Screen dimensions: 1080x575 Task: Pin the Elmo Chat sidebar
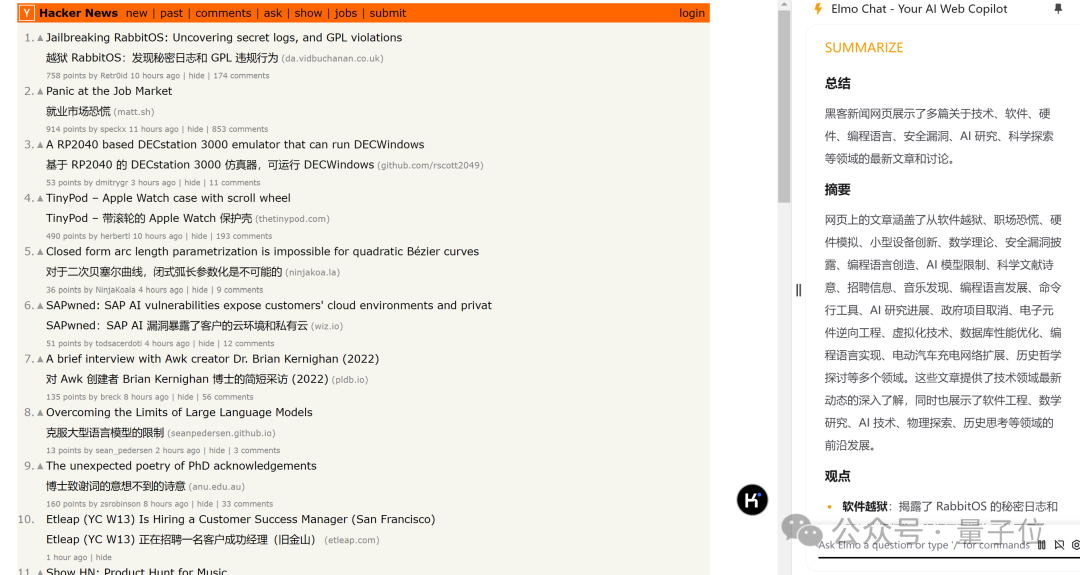coord(1058,9)
